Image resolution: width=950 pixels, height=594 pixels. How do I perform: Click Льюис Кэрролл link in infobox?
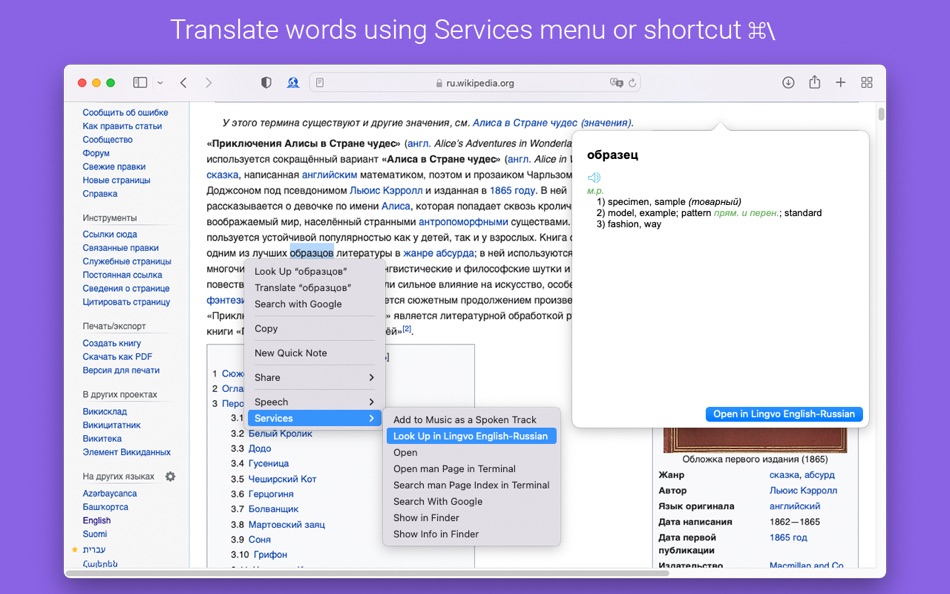click(803, 490)
